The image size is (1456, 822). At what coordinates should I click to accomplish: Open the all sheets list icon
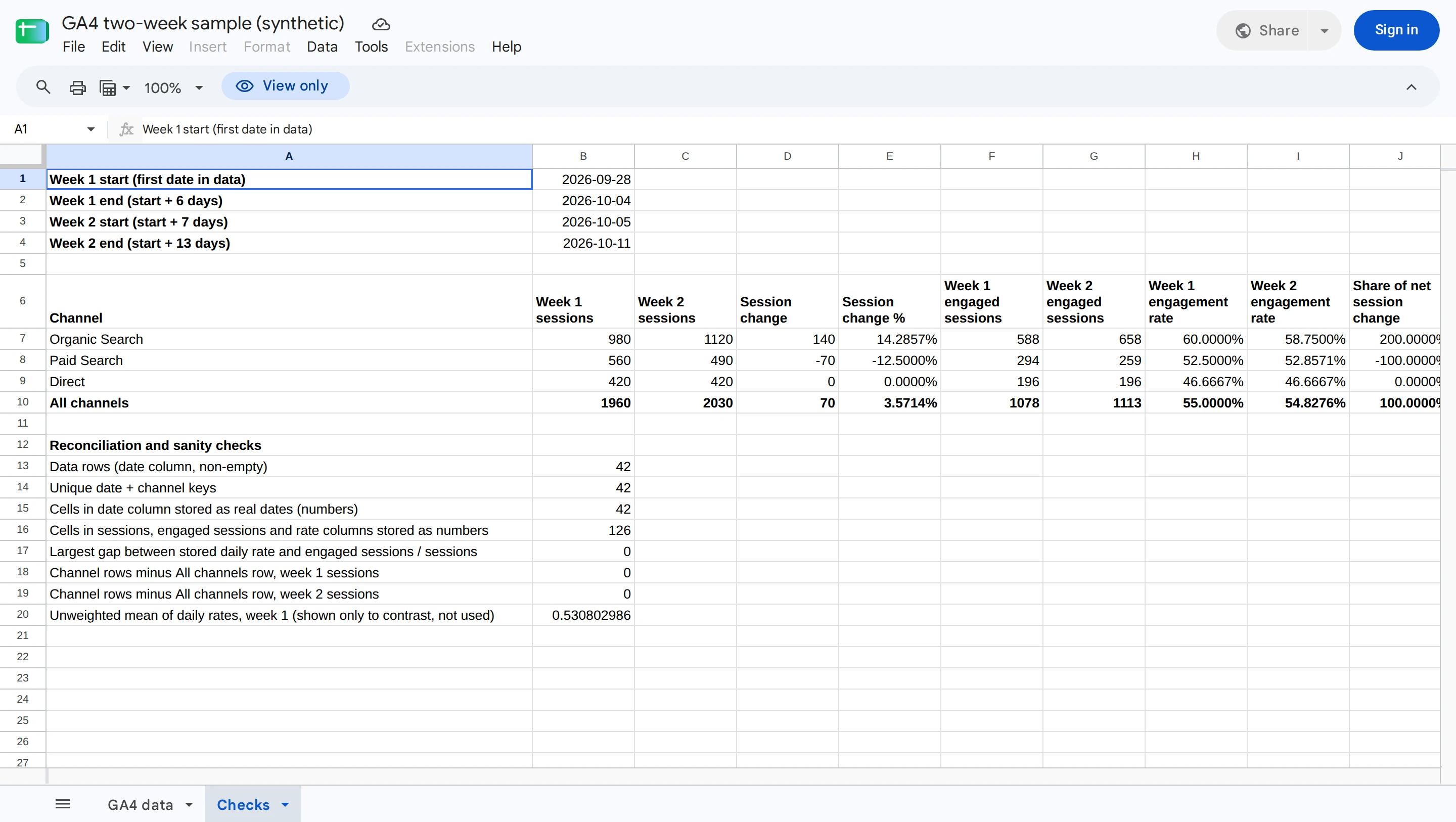pyautogui.click(x=63, y=804)
